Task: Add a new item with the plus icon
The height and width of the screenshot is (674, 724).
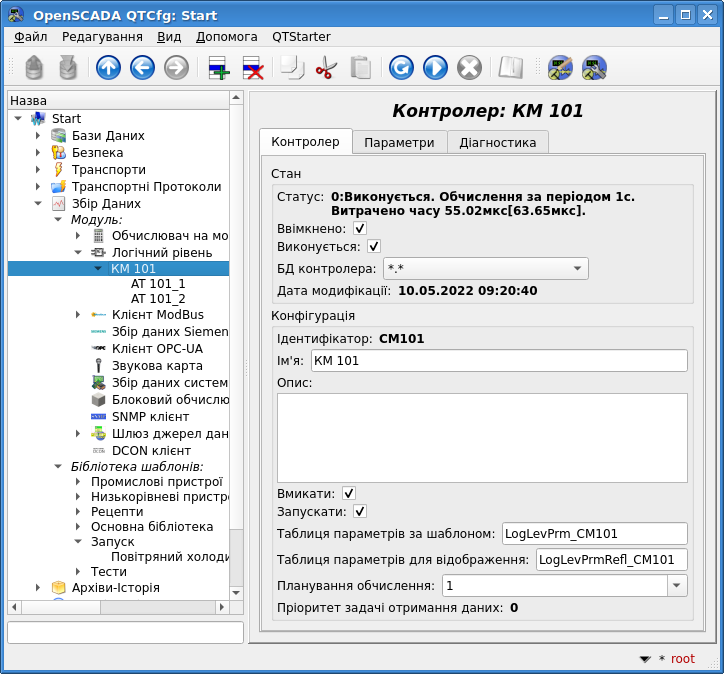Action: click(x=219, y=68)
